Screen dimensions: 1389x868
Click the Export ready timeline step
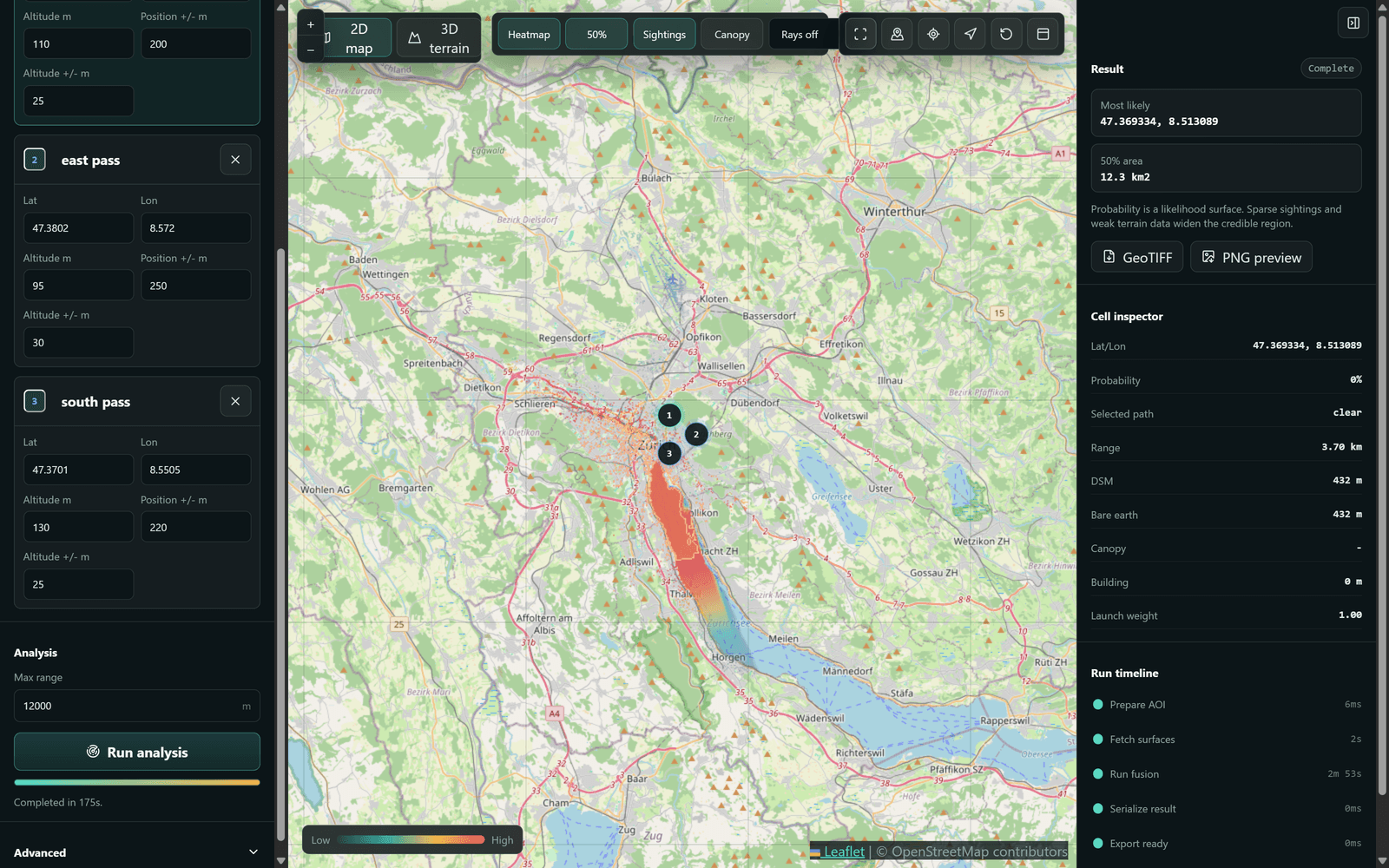coord(1226,844)
